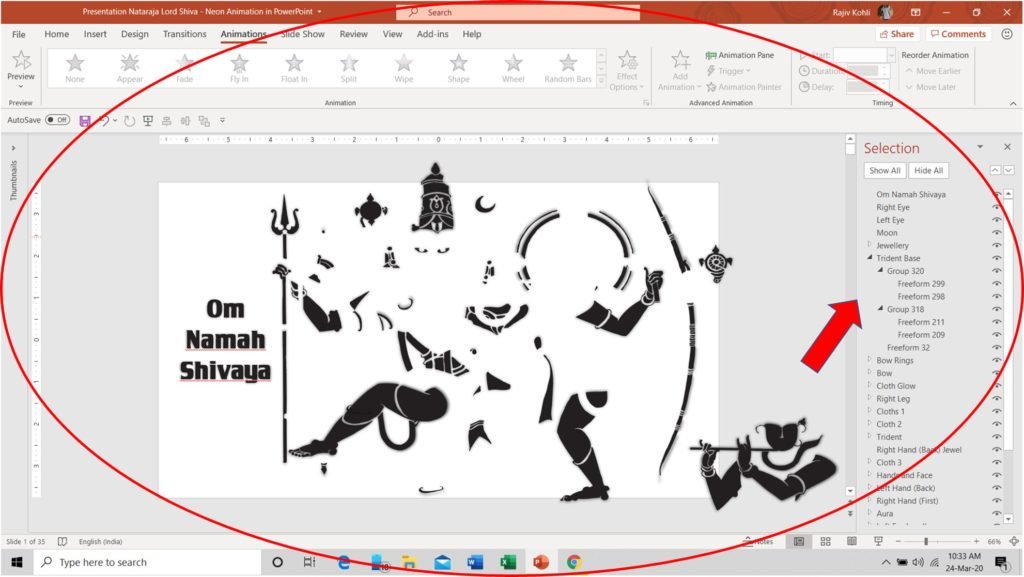Open Word from the taskbar

point(475,562)
